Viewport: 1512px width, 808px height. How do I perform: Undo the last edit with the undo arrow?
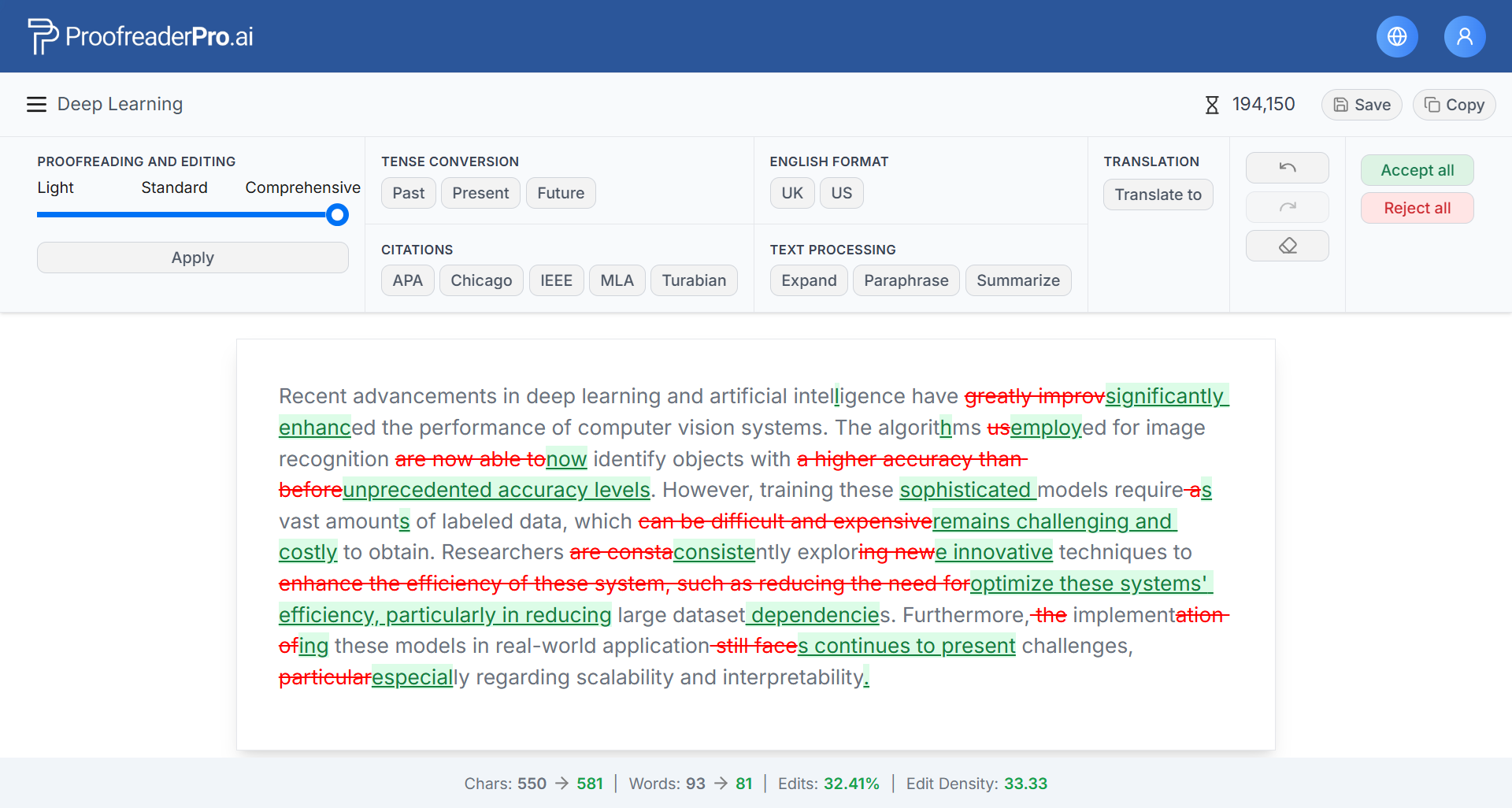[x=1287, y=168]
